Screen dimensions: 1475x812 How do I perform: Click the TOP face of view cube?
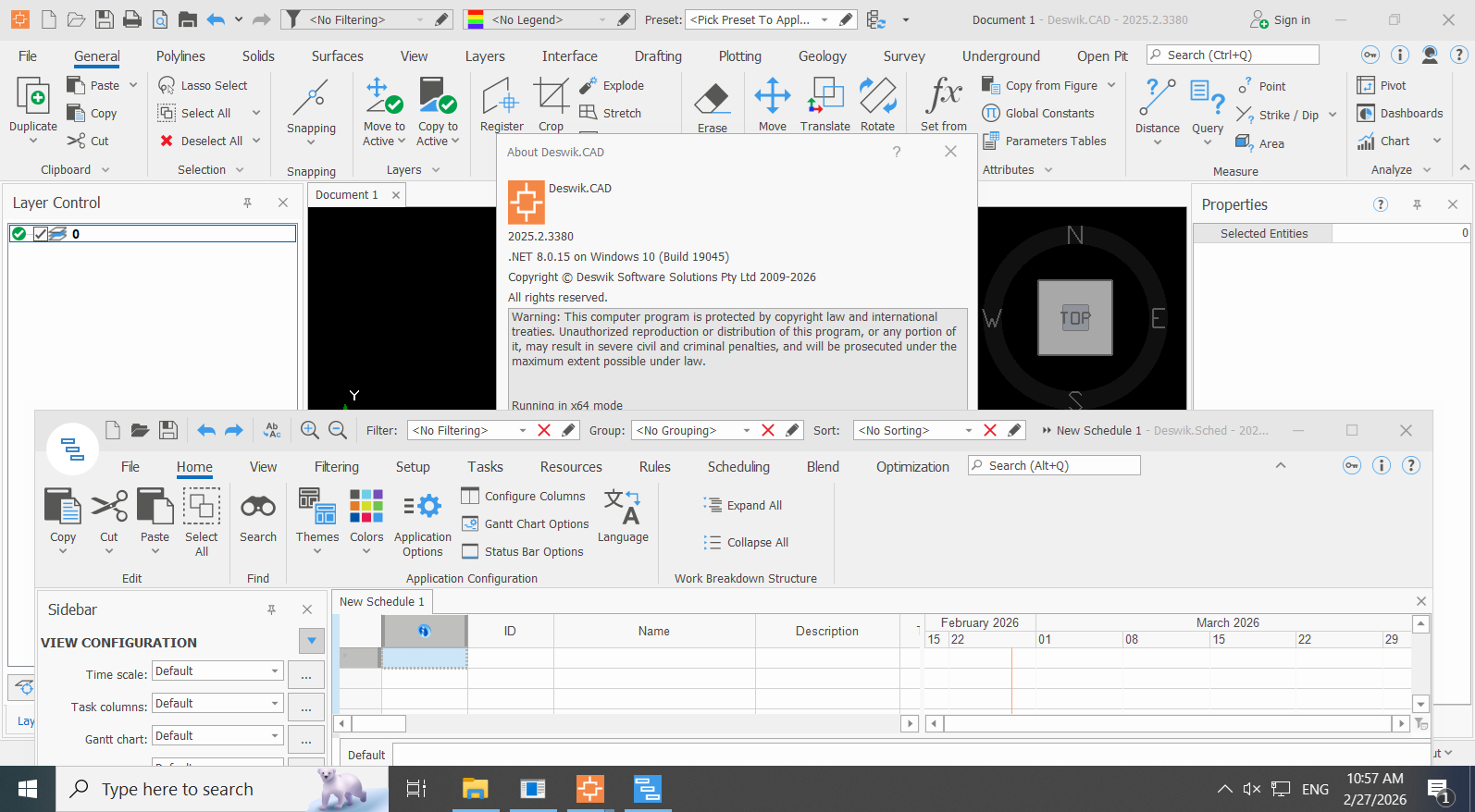(1074, 318)
